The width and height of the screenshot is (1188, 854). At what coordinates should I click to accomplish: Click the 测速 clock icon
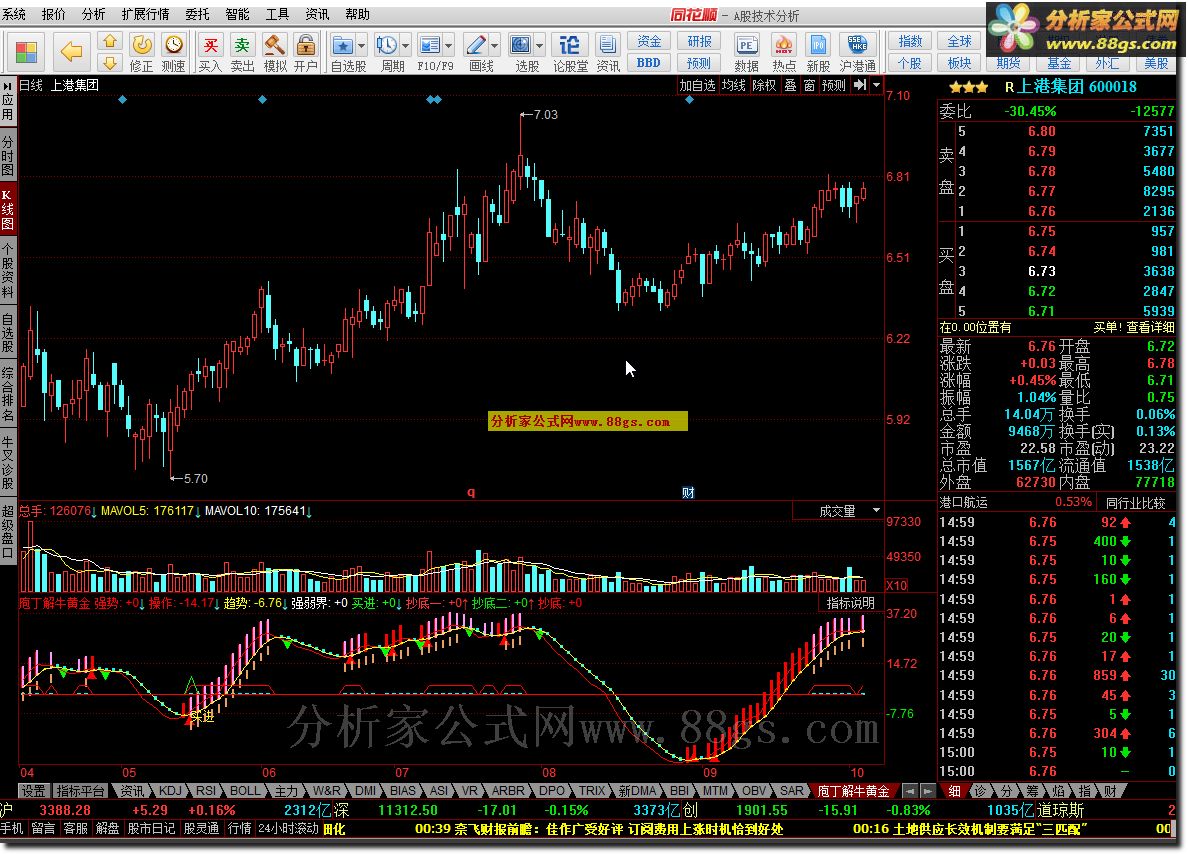174,45
